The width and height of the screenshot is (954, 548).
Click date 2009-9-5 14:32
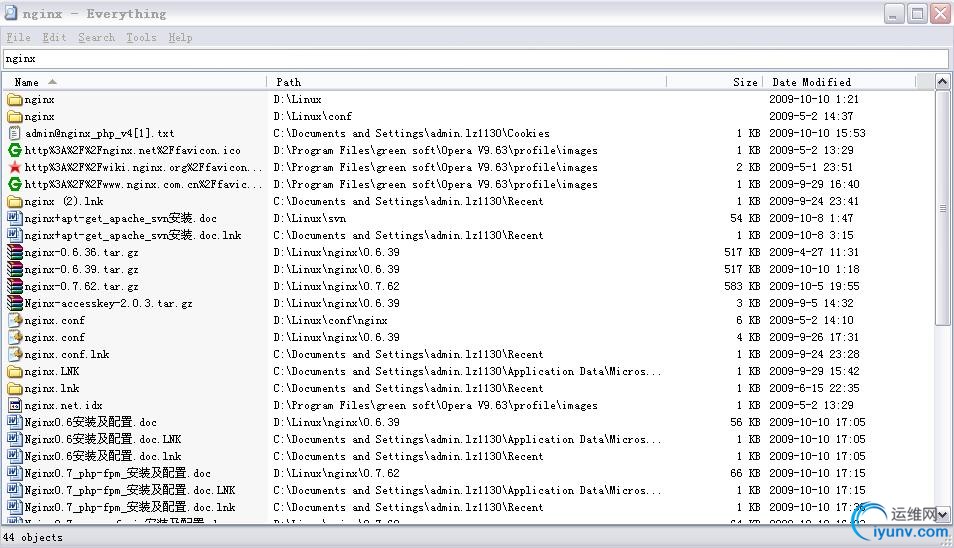pos(811,303)
